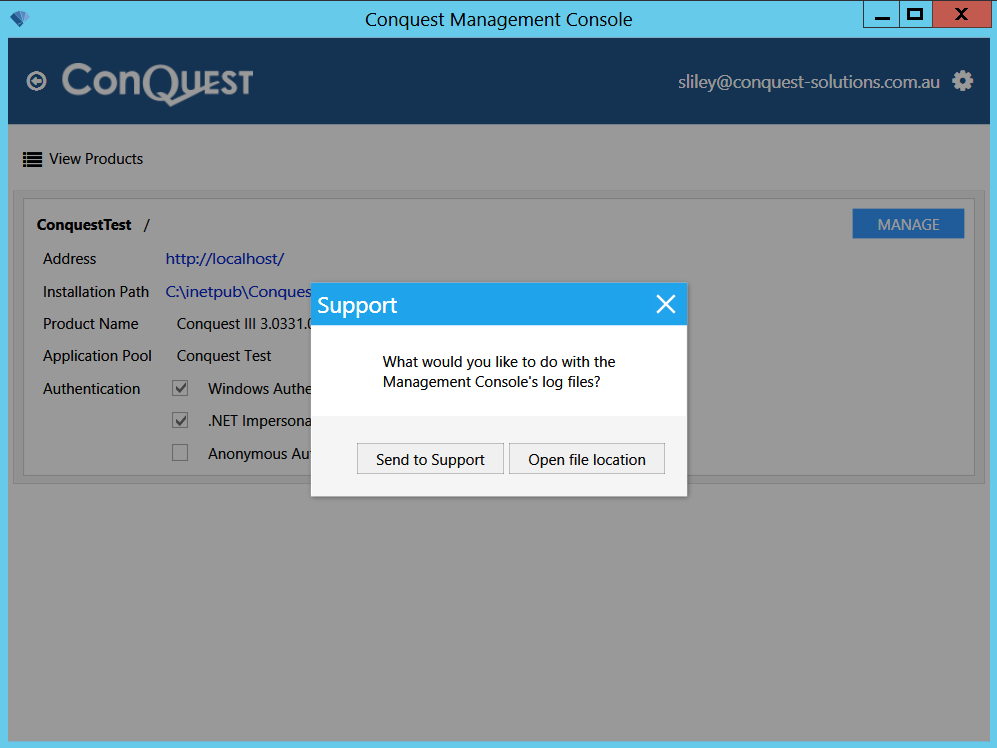Toggle the .NET Impersonation checkbox
The width and height of the screenshot is (997, 748).
[180, 420]
